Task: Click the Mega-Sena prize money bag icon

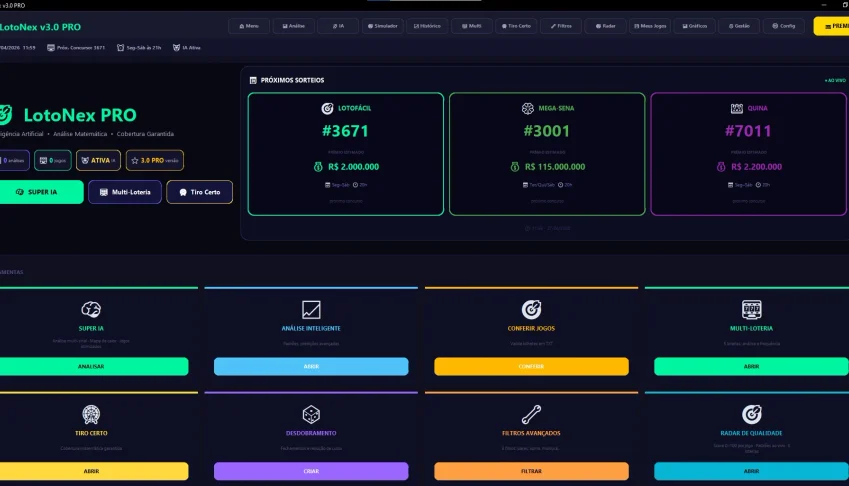Action: 515,167
